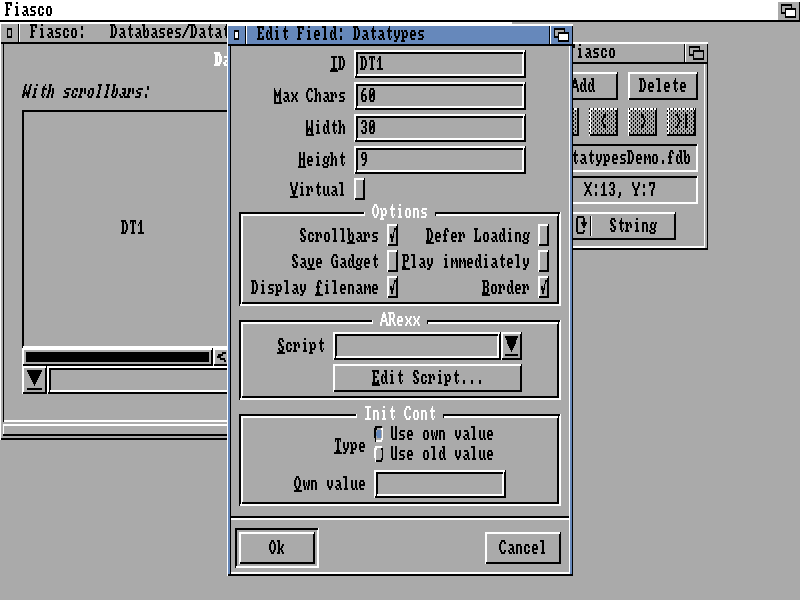The width and height of the screenshot is (800, 600).
Task: Click the horizontal scrollbar under DT1
Action: [x=117, y=356]
